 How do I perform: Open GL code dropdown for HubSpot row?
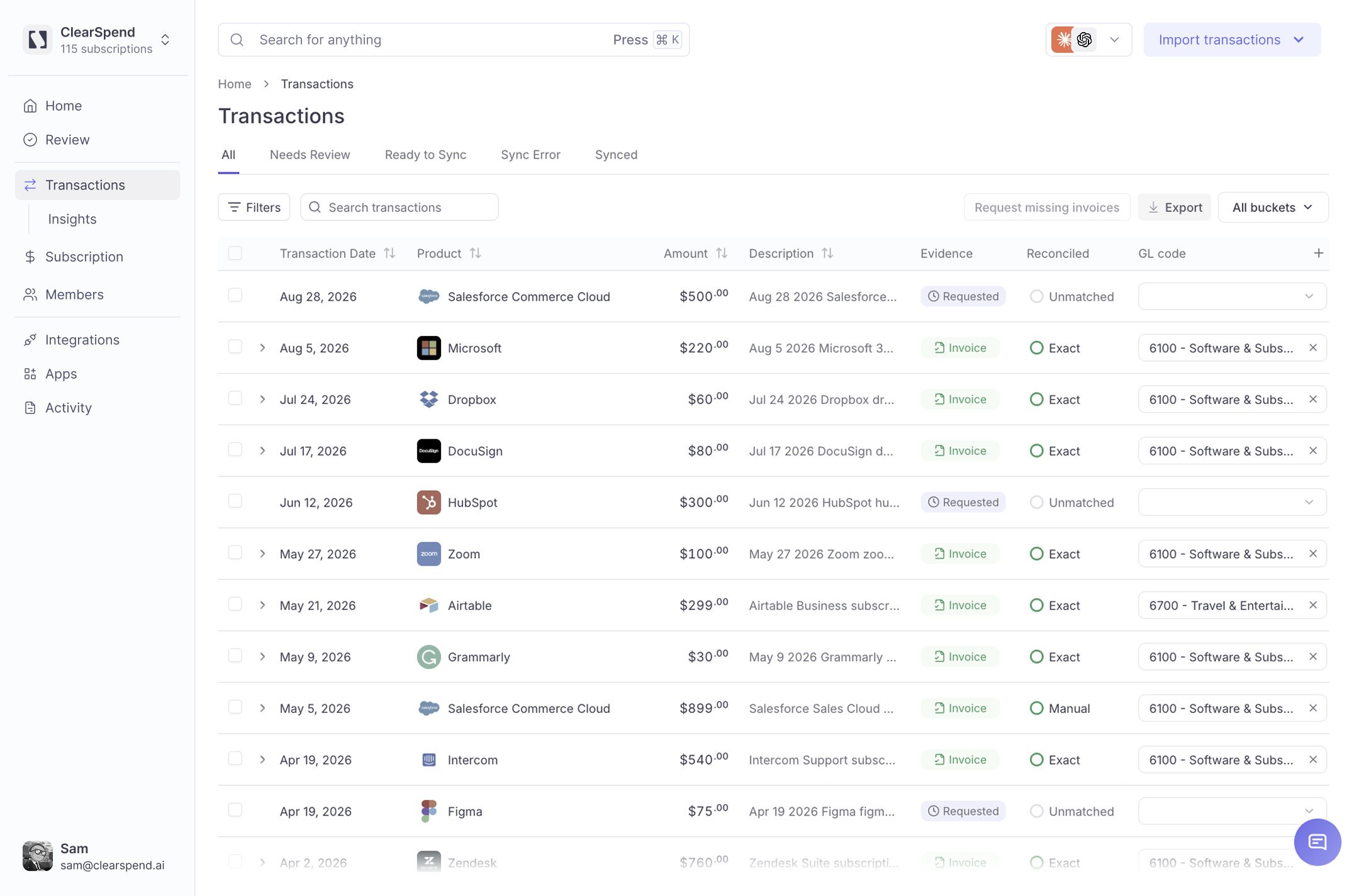(1232, 502)
